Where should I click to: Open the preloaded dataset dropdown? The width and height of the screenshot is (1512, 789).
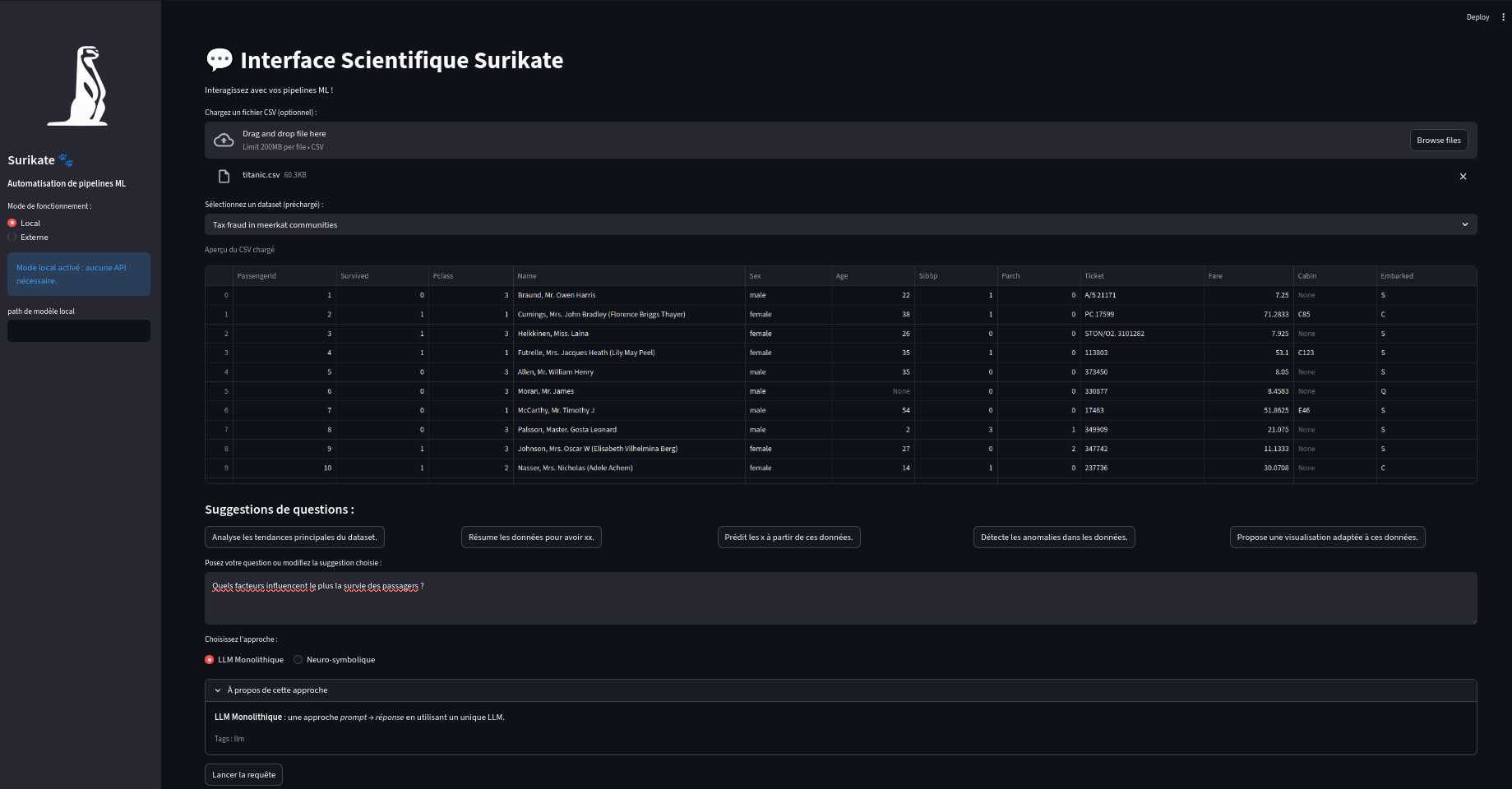840,224
